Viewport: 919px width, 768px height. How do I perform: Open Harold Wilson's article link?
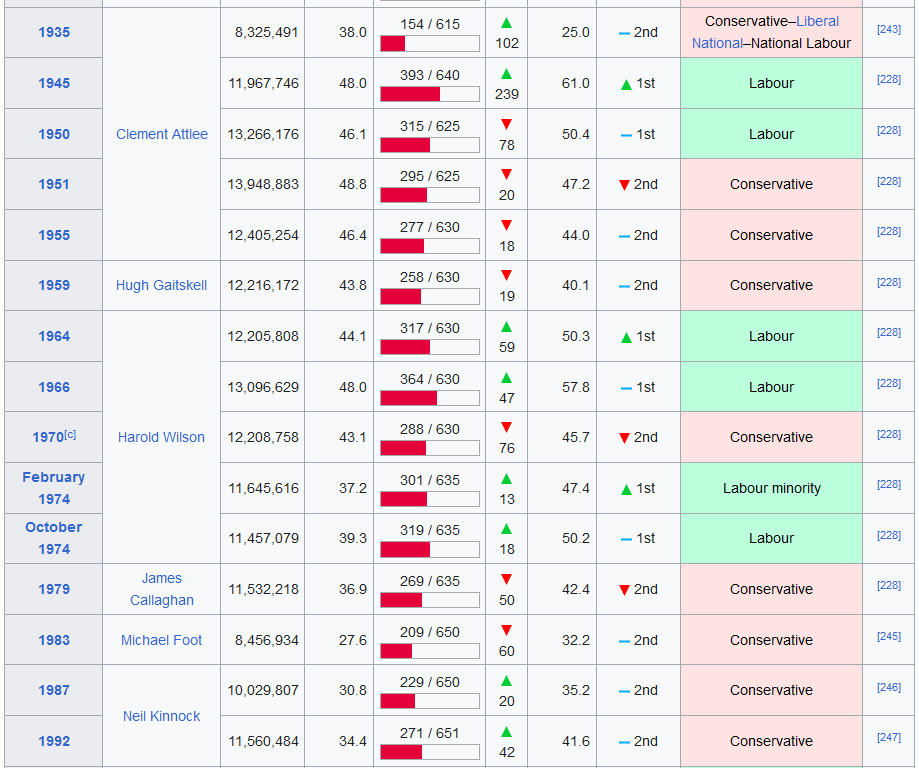(161, 437)
